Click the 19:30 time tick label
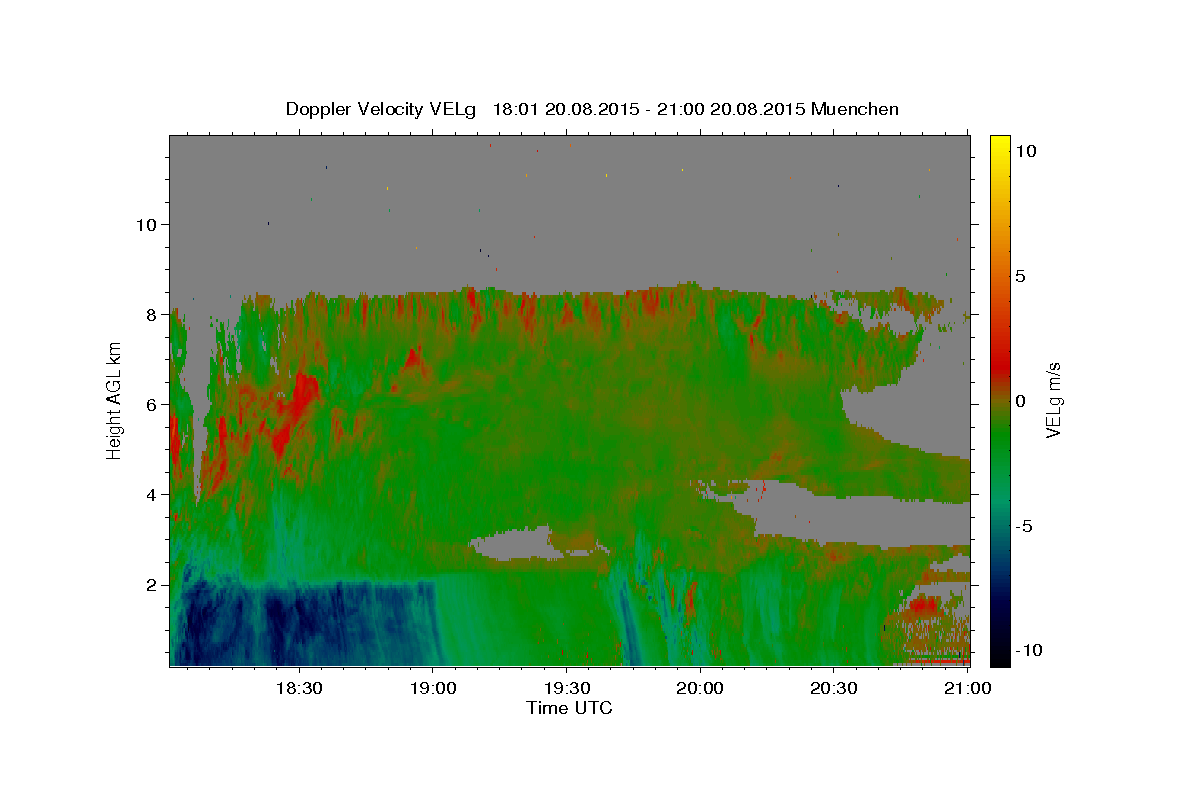This screenshot has width=1200, height=800. pyautogui.click(x=566, y=688)
